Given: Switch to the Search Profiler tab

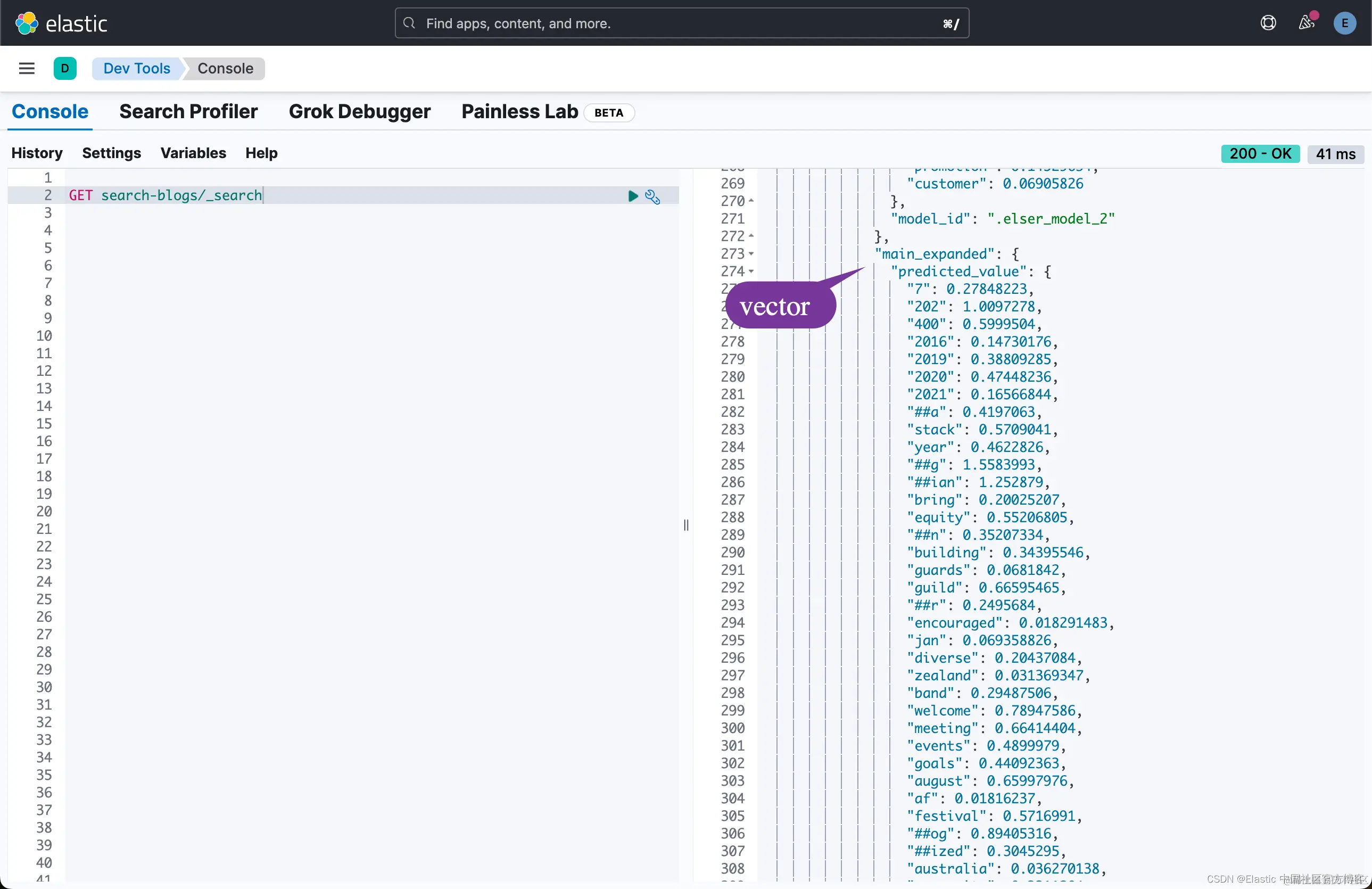Looking at the screenshot, I should tap(188, 111).
